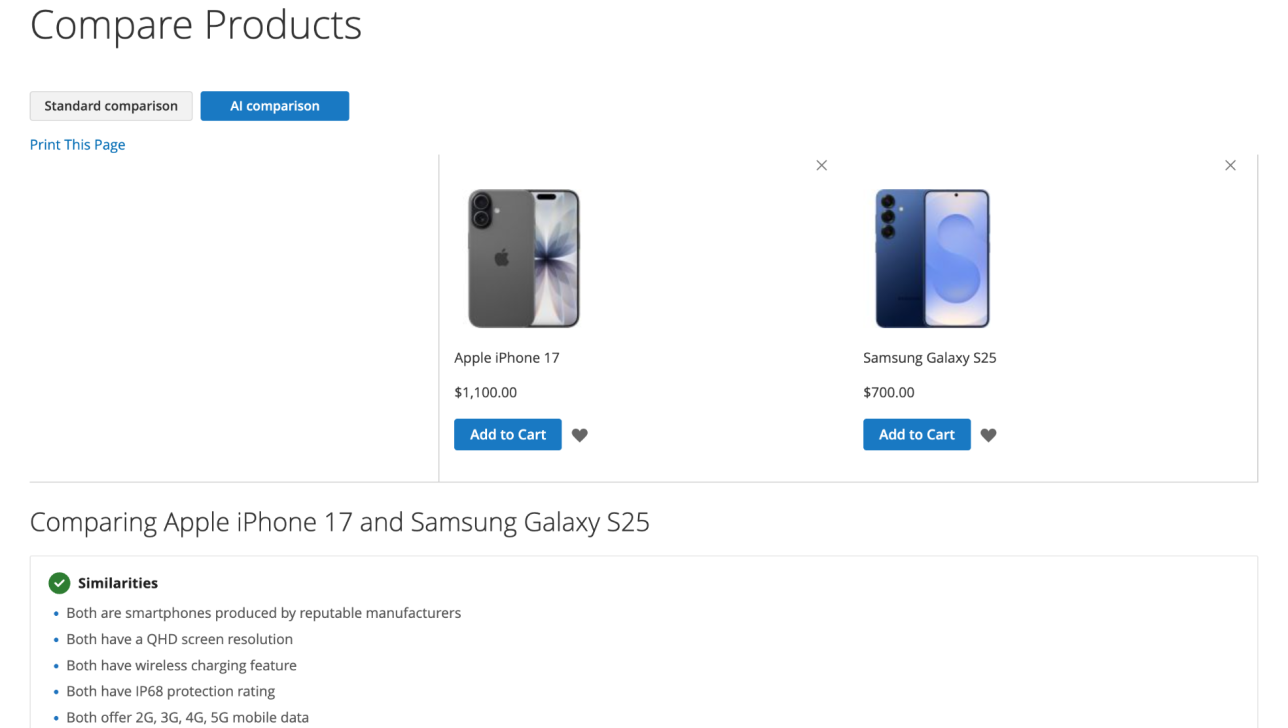The image size is (1288, 728).
Task: Add Apple iPhone 17 to wishlist heart
Action: pos(580,435)
